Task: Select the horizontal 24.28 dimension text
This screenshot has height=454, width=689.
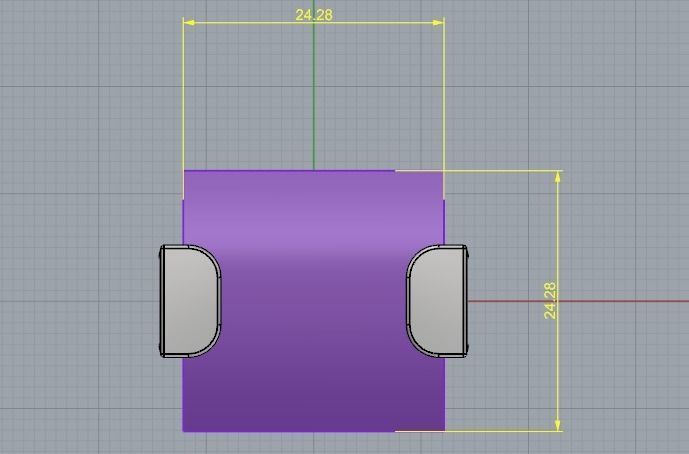Action: (x=314, y=15)
